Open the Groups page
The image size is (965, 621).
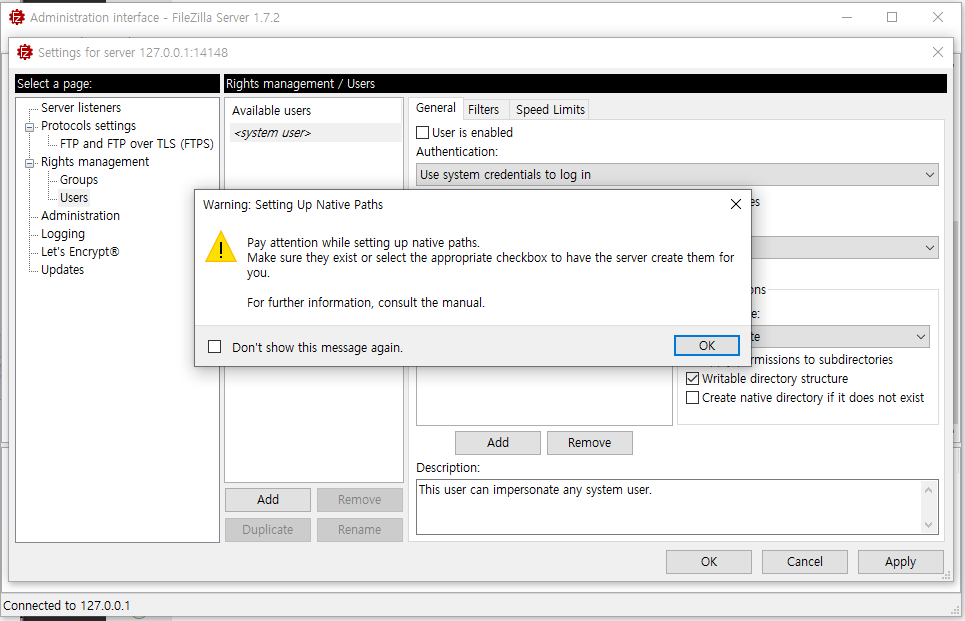(79, 180)
